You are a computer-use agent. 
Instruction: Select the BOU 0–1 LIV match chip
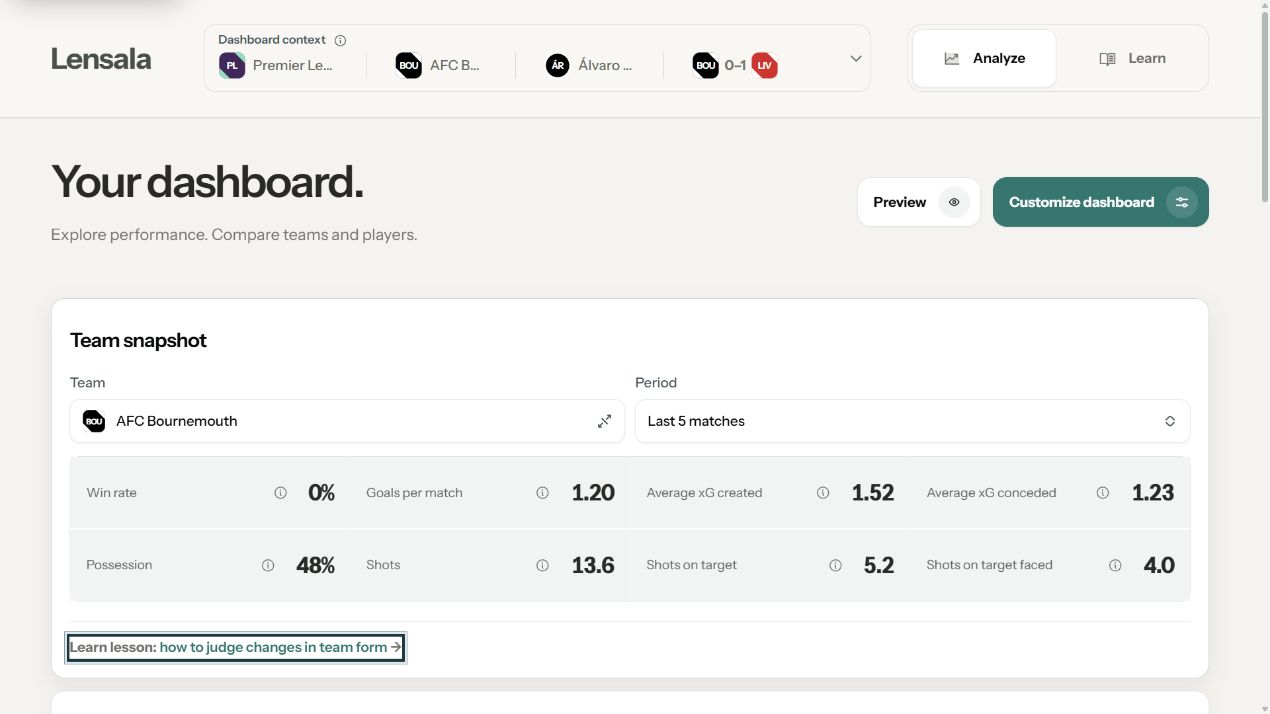coord(735,66)
